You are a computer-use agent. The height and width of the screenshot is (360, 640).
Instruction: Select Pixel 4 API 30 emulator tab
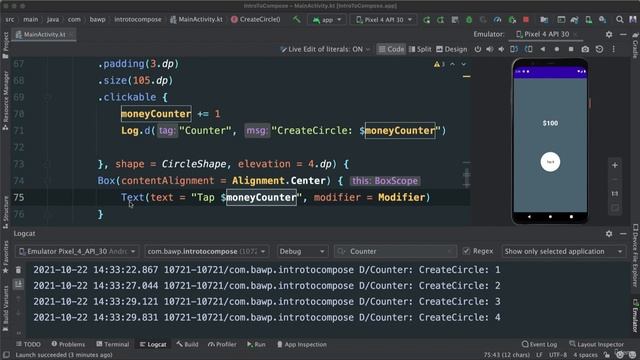546,34
